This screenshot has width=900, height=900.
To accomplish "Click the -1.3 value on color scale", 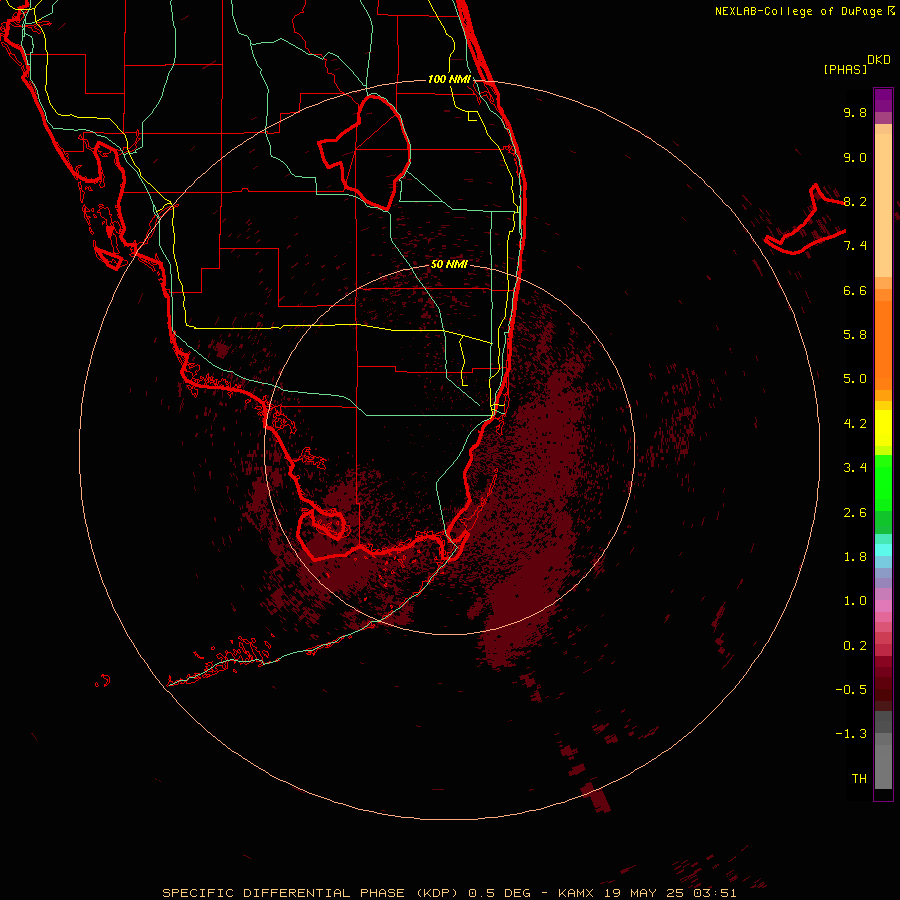I will click(851, 734).
